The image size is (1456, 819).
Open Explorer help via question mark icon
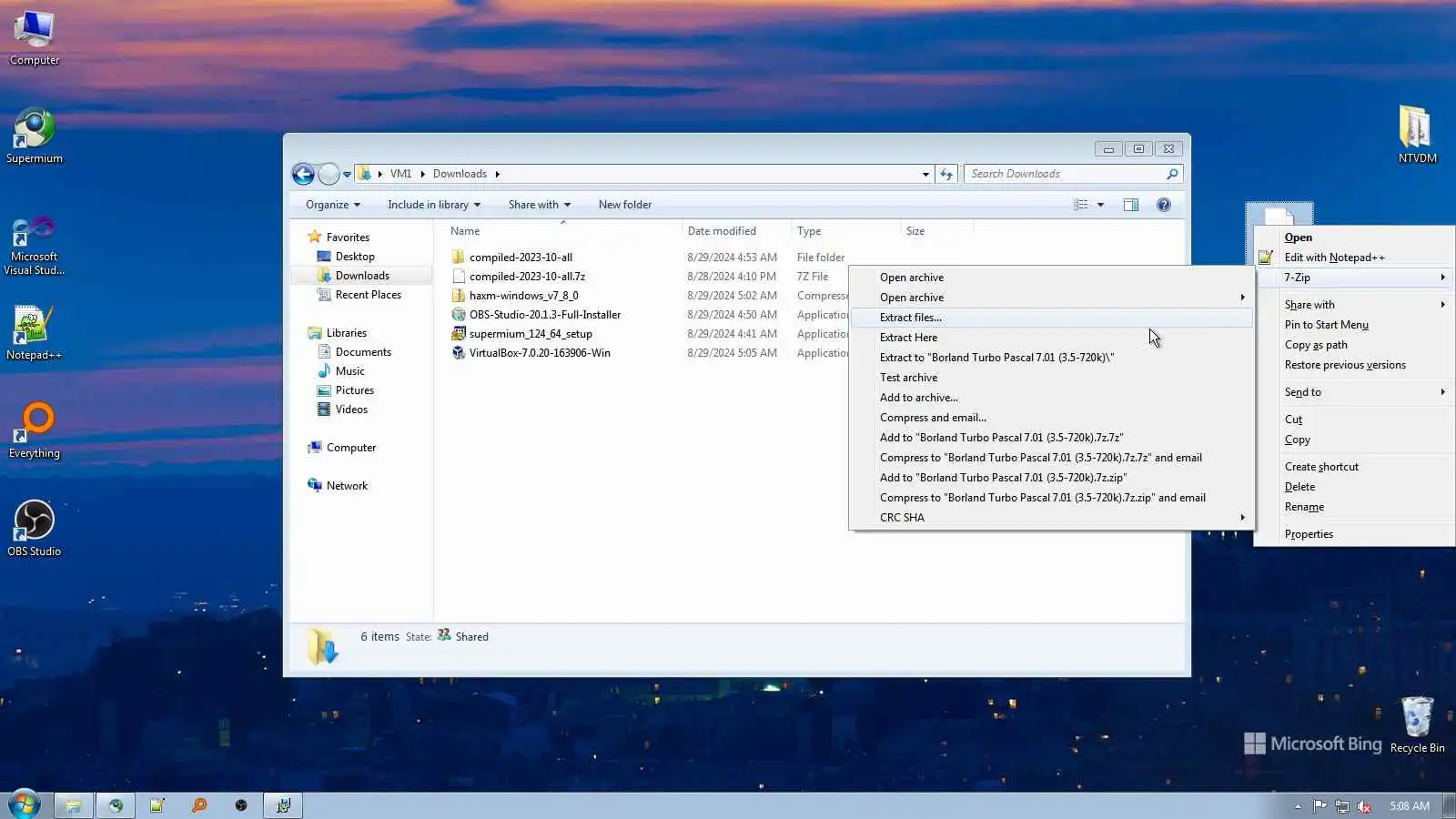coord(1164,205)
